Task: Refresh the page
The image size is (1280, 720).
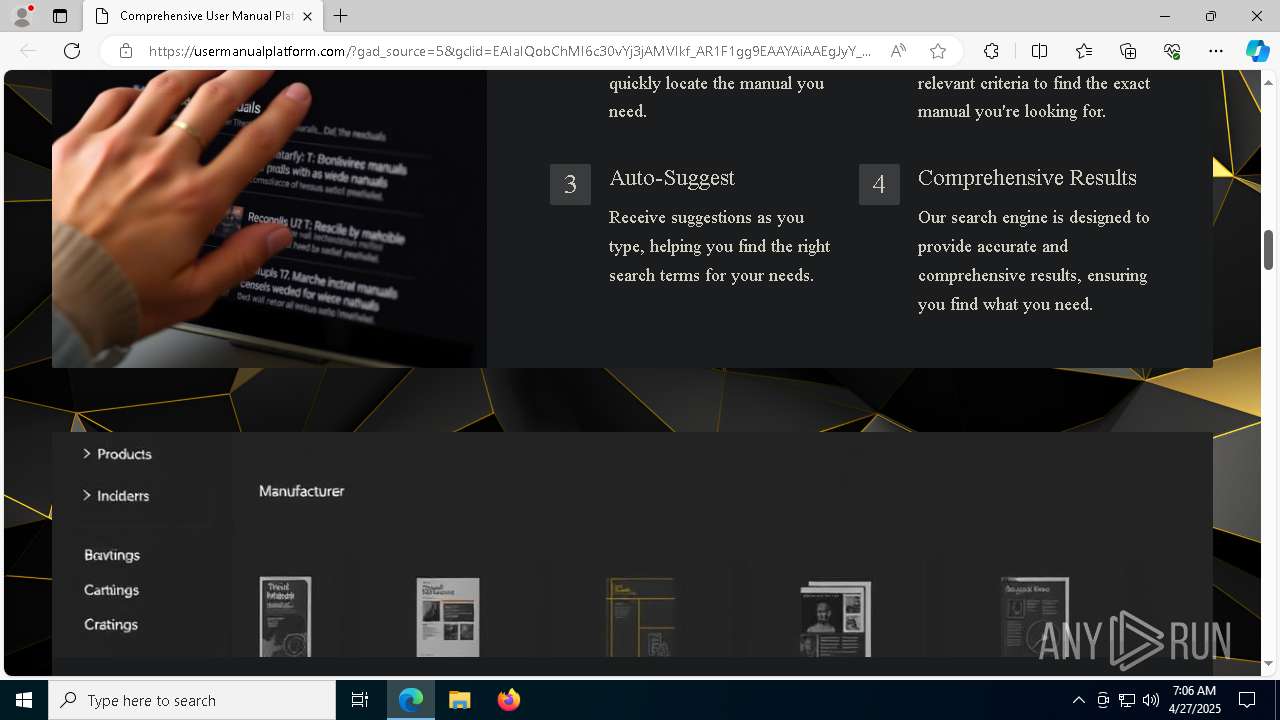Action: [72, 51]
